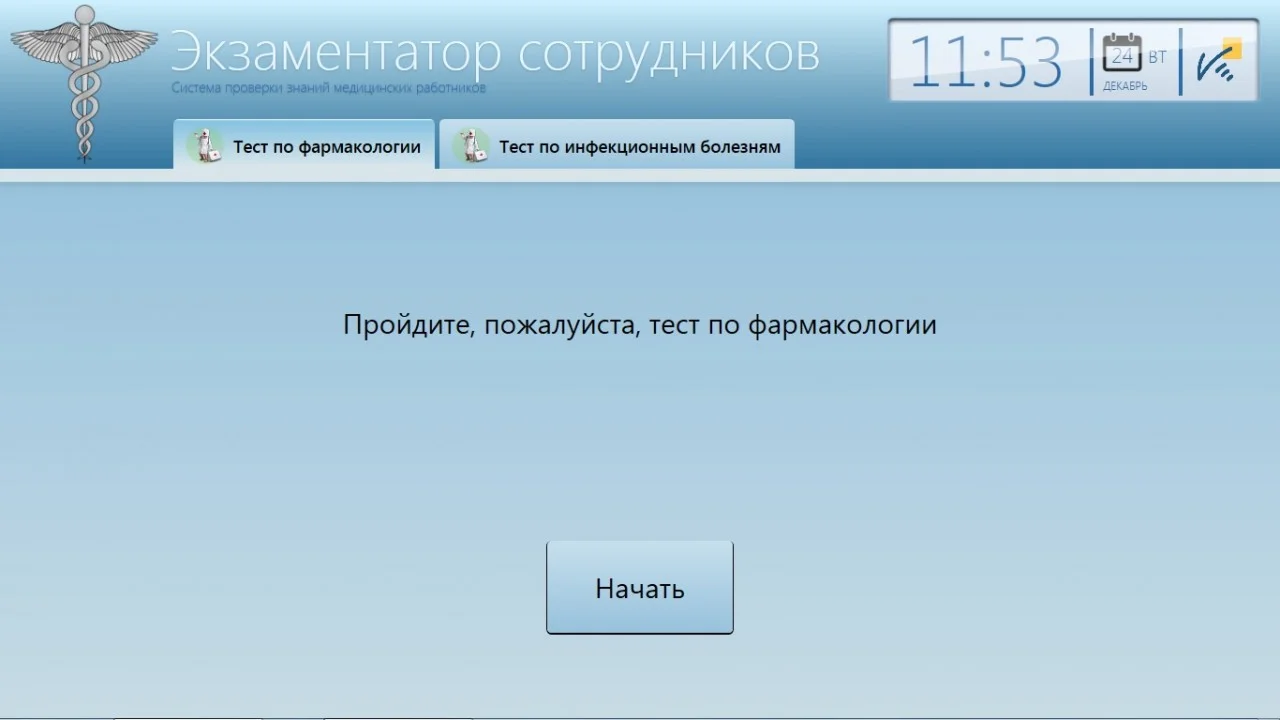This screenshot has height=720, width=1280.
Task: Click the icon on the infectious diseases tab
Action: pos(470,146)
